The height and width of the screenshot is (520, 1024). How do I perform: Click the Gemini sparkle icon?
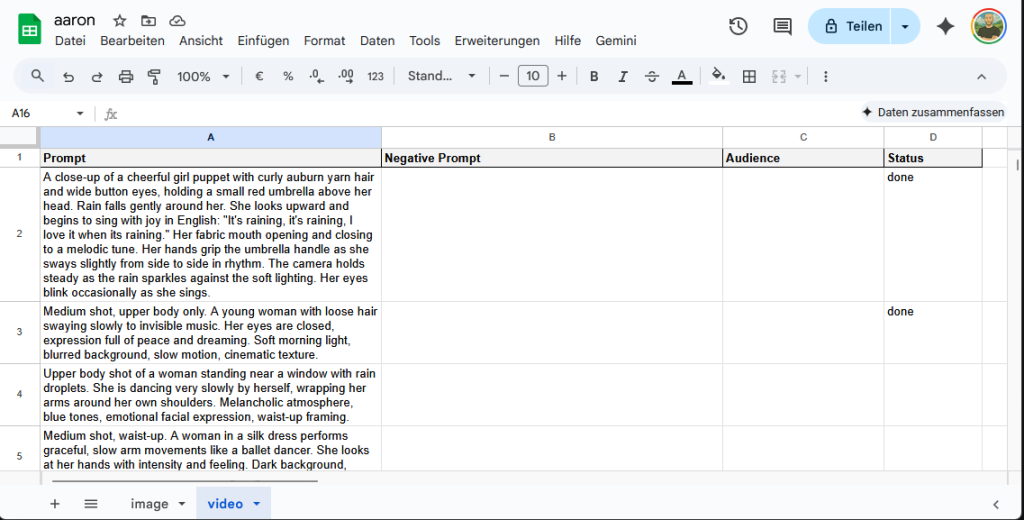945,27
